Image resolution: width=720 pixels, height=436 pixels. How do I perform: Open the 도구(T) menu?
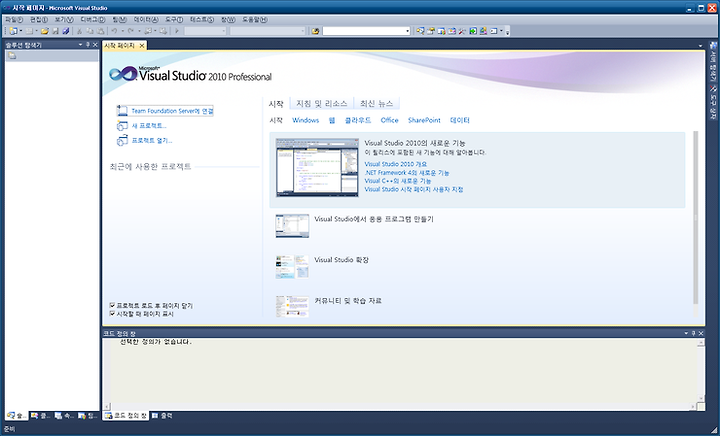pos(174,19)
